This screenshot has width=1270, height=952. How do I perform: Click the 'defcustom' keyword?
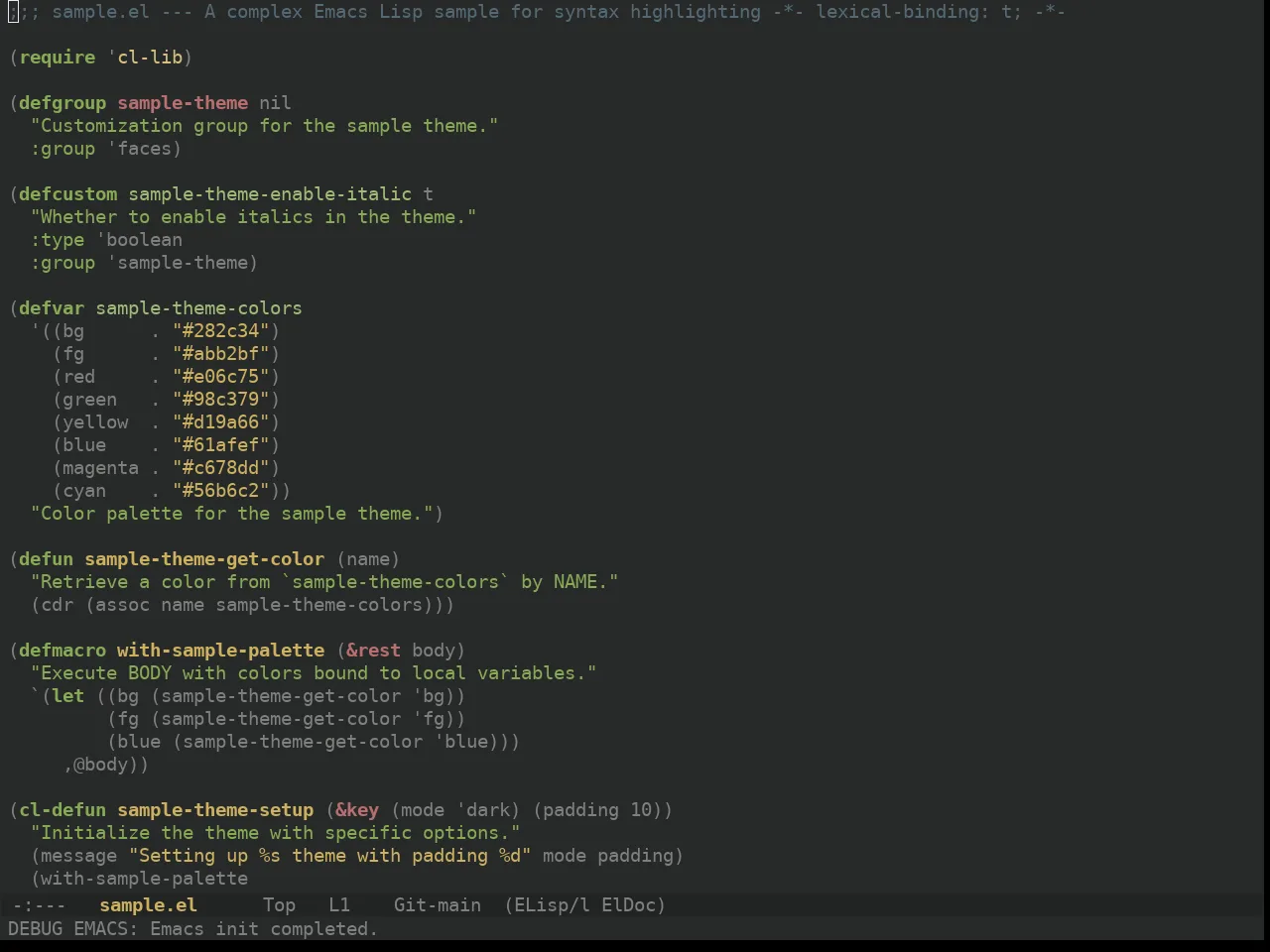tap(68, 193)
